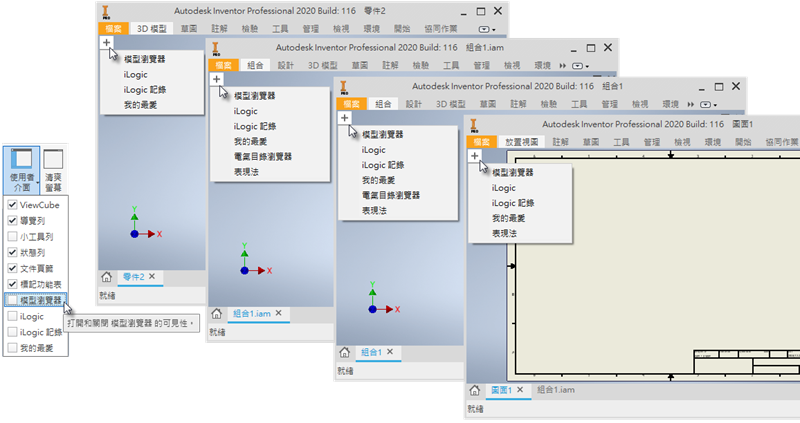Open the 環境 tab in the 組合1 window
The height and width of the screenshot is (423, 800).
pyautogui.click(x=670, y=104)
